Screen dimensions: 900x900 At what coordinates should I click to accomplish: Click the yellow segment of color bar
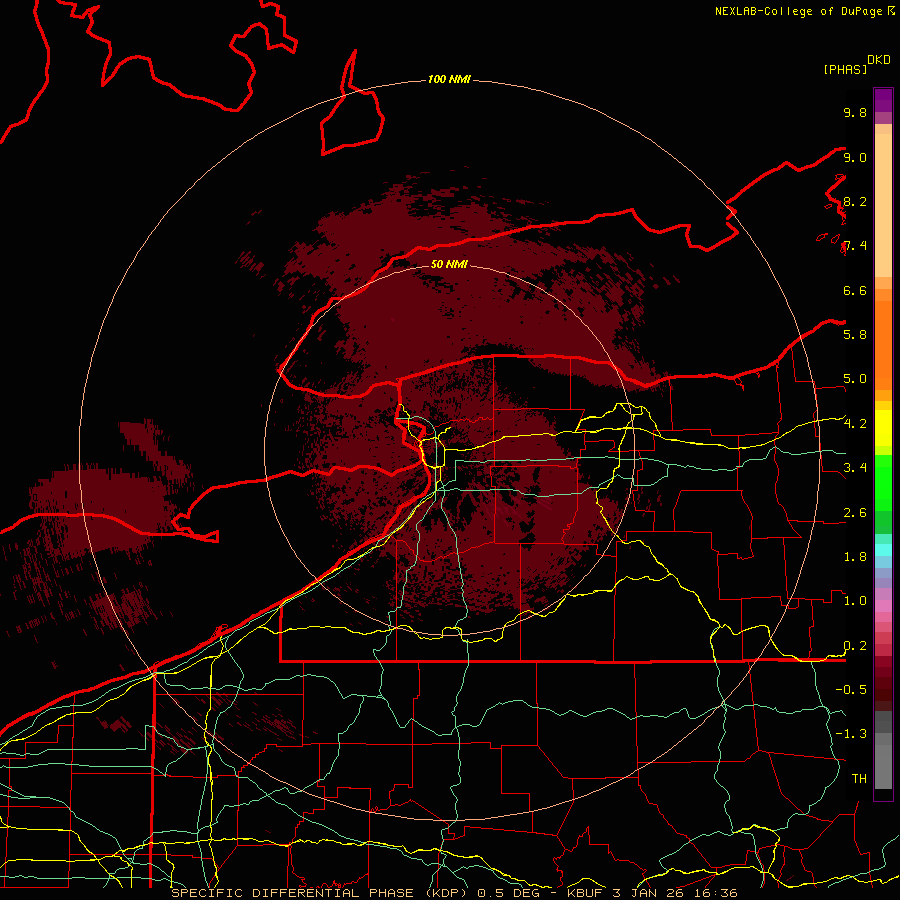coord(883,428)
